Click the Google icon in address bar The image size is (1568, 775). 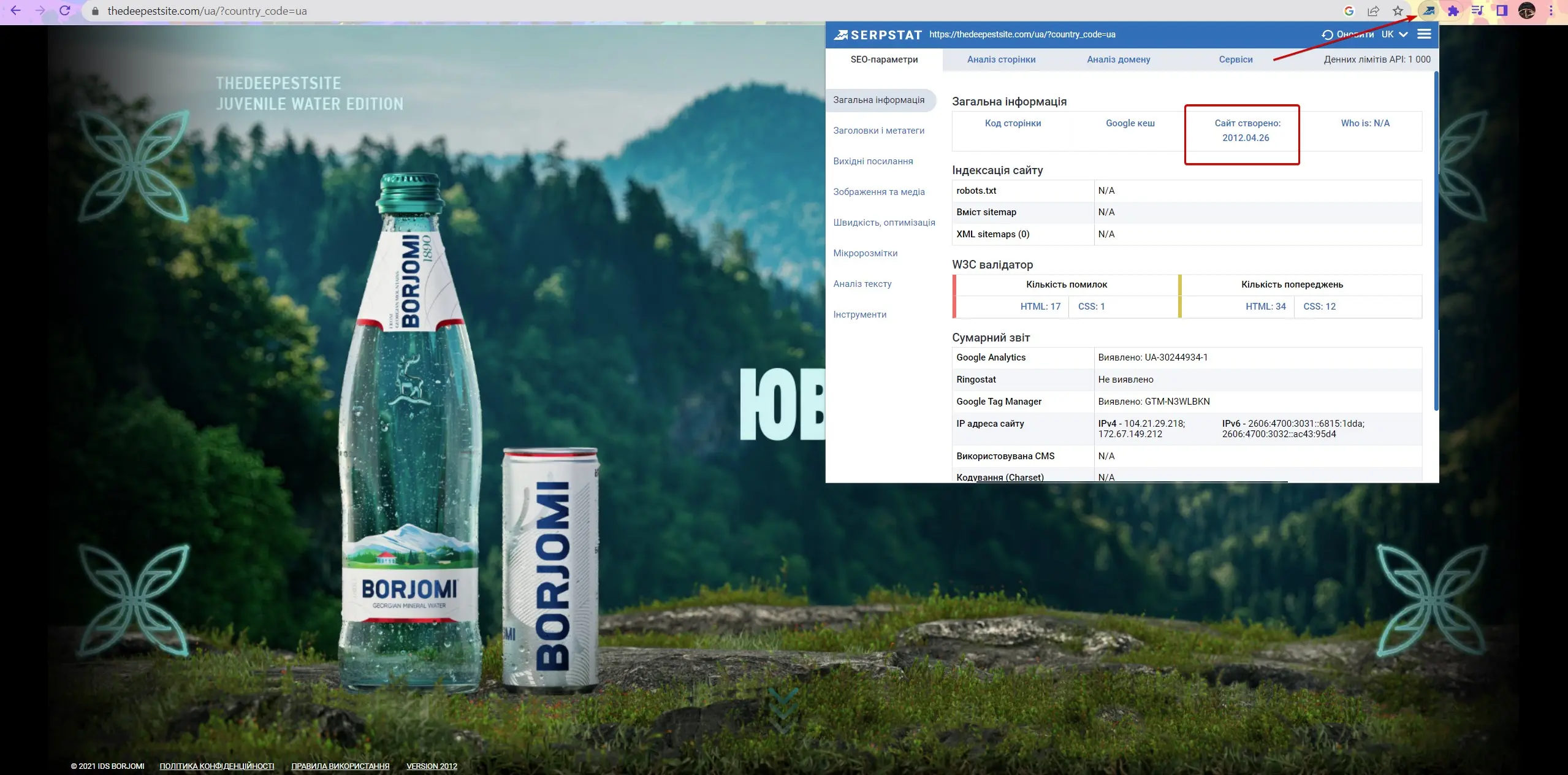click(1349, 11)
